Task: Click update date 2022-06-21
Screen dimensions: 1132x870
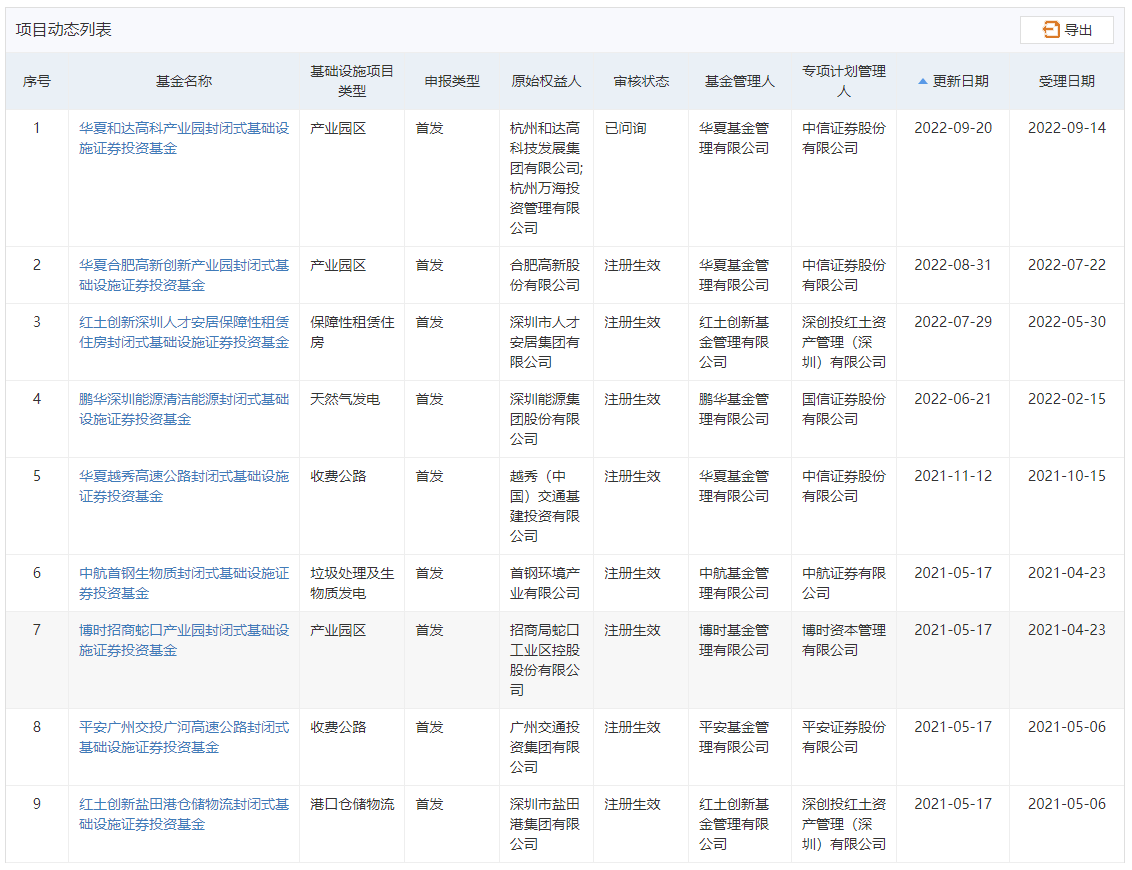Action: [953, 400]
